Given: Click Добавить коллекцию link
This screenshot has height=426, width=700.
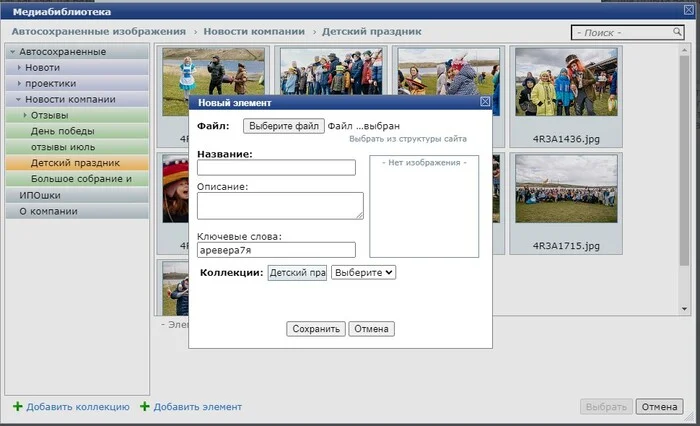Looking at the screenshot, I should click(x=78, y=407).
